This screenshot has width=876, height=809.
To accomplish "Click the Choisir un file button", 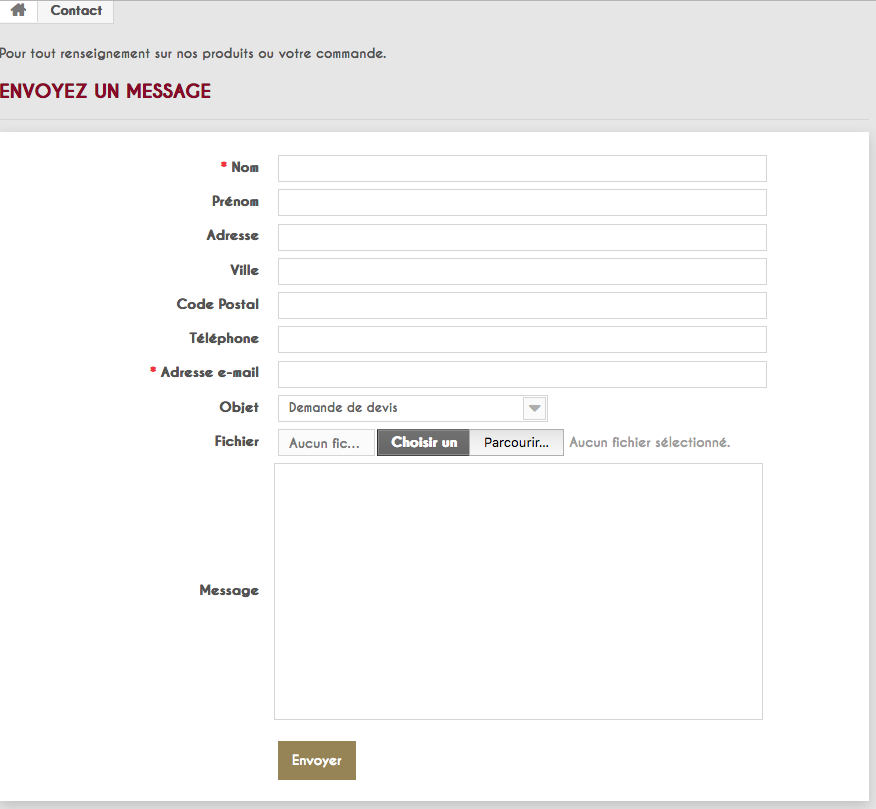I will (423, 442).
